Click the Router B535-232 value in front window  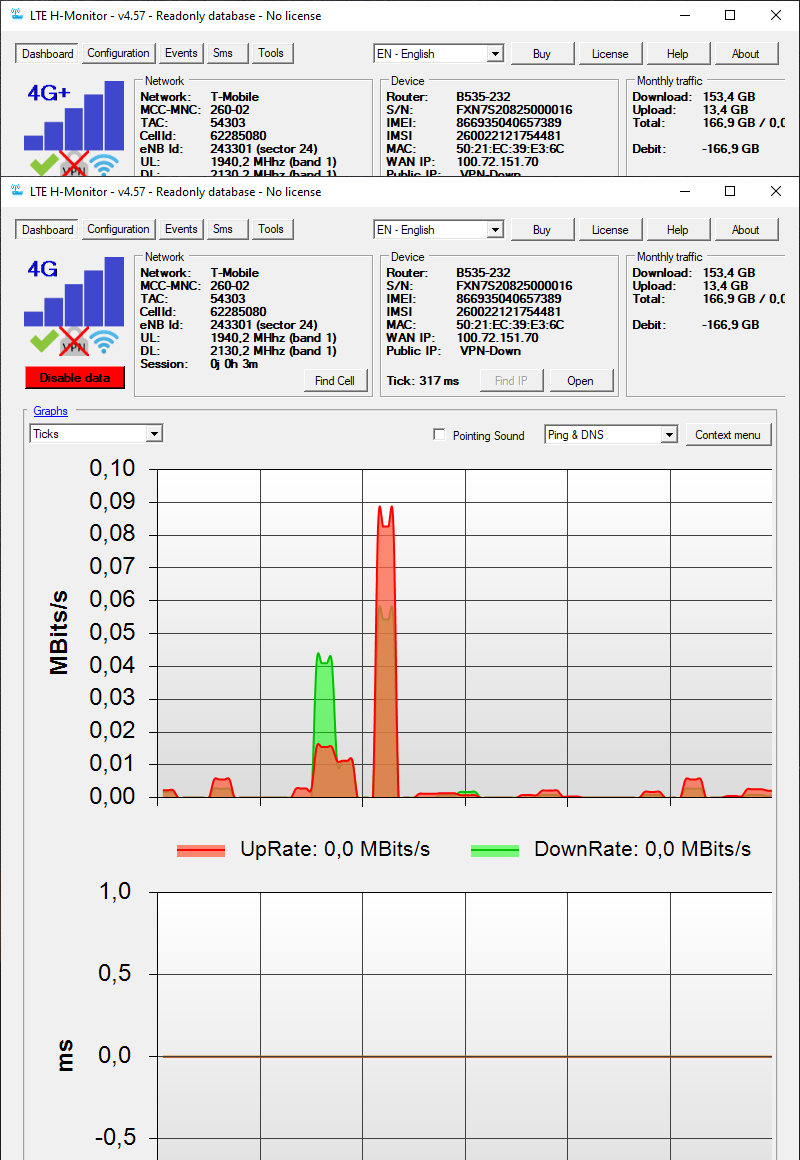coord(483,273)
